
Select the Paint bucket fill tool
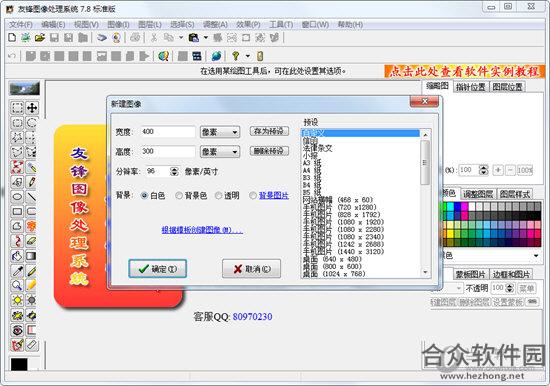coord(17,256)
